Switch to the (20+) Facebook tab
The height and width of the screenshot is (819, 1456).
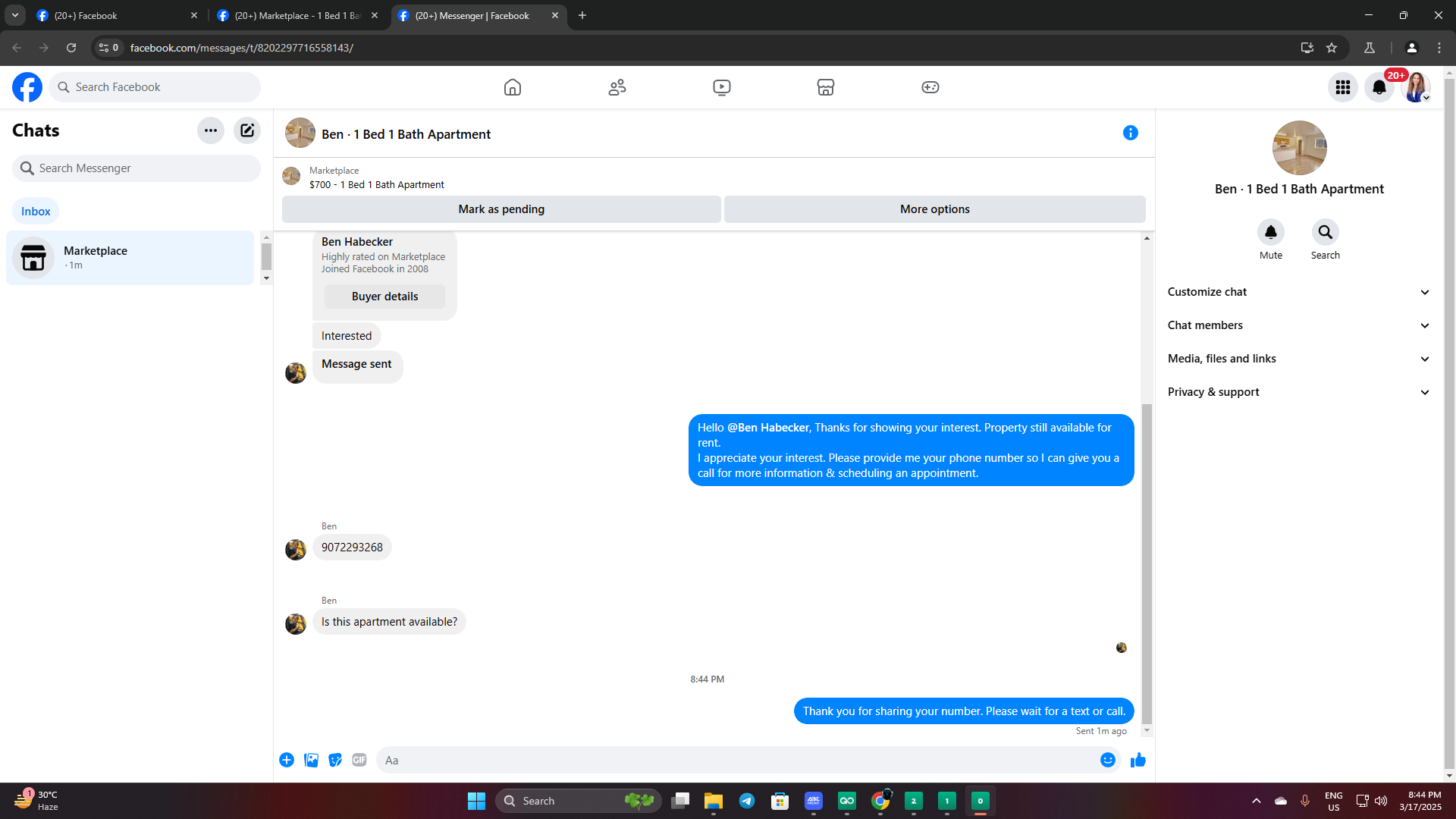(118, 15)
